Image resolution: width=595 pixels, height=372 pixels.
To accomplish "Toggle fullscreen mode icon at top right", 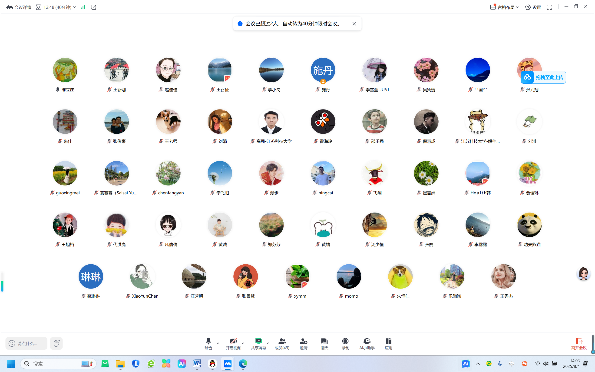I will (x=549, y=7).
